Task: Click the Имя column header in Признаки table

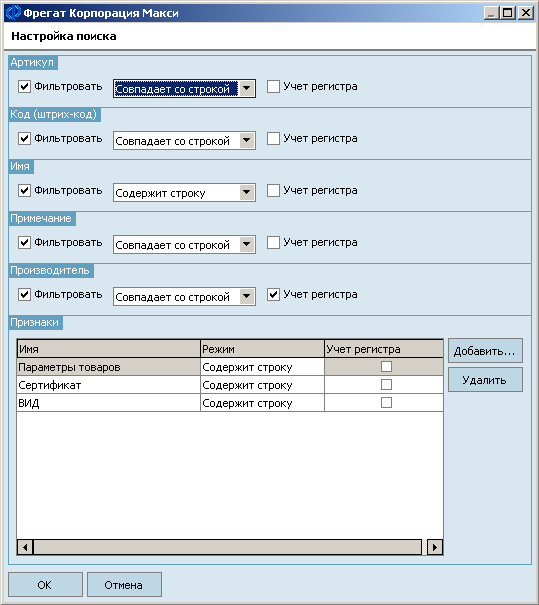Action: coord(108,349)
